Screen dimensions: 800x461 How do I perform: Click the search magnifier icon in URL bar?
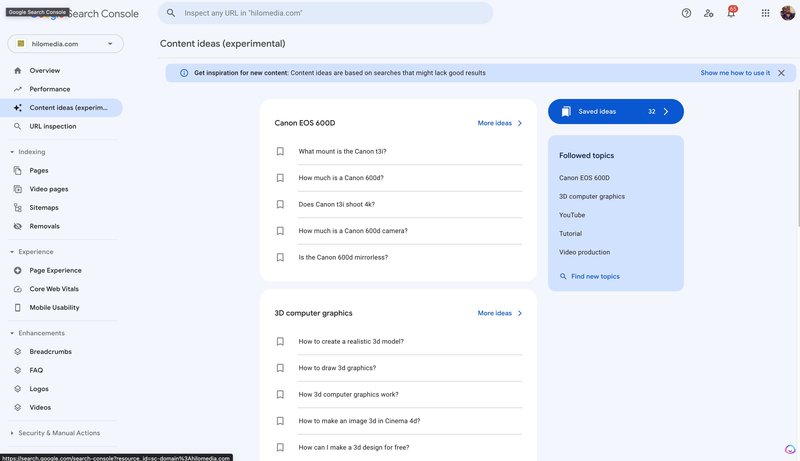coord(171,13)
